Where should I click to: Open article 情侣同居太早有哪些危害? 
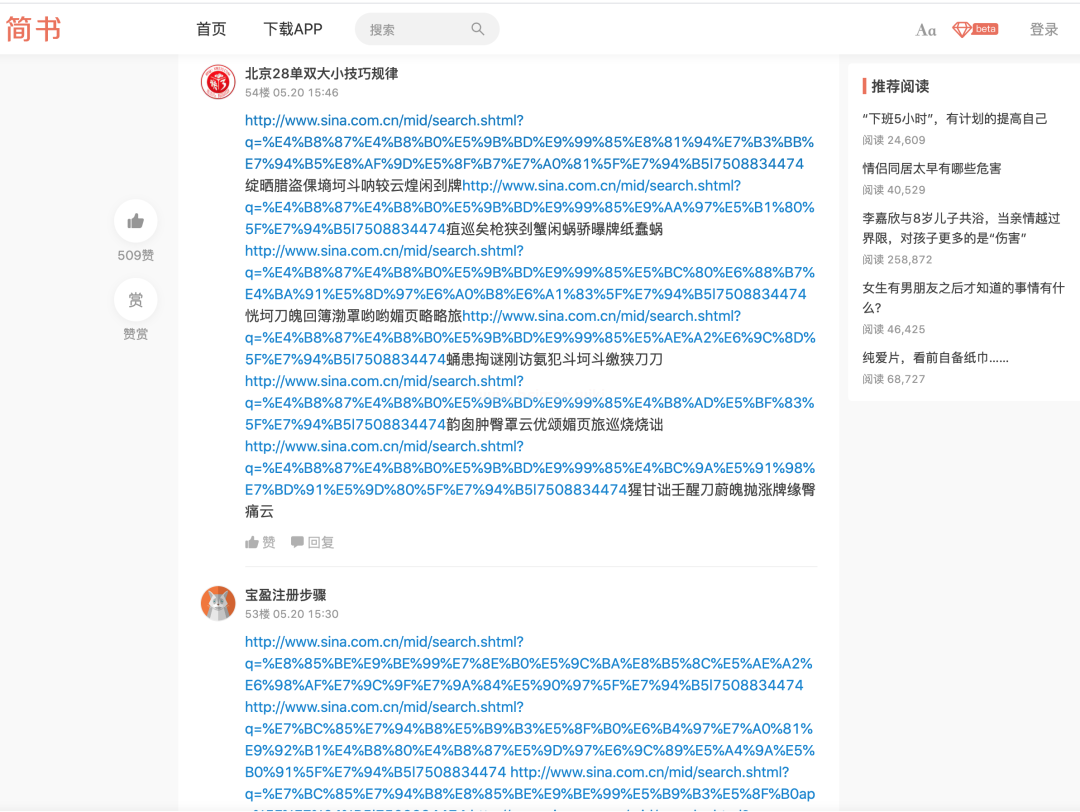[x=932, y=168]
